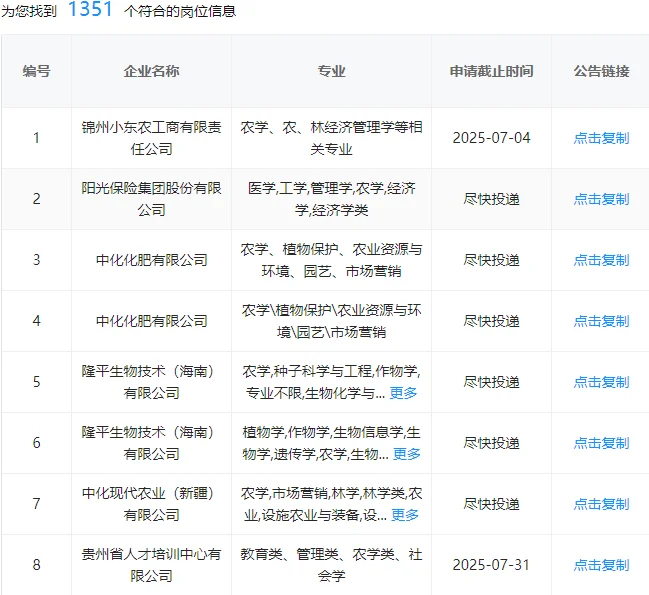Click row number 1
This screenshot has width=649, height=595.
coord(36,138)
